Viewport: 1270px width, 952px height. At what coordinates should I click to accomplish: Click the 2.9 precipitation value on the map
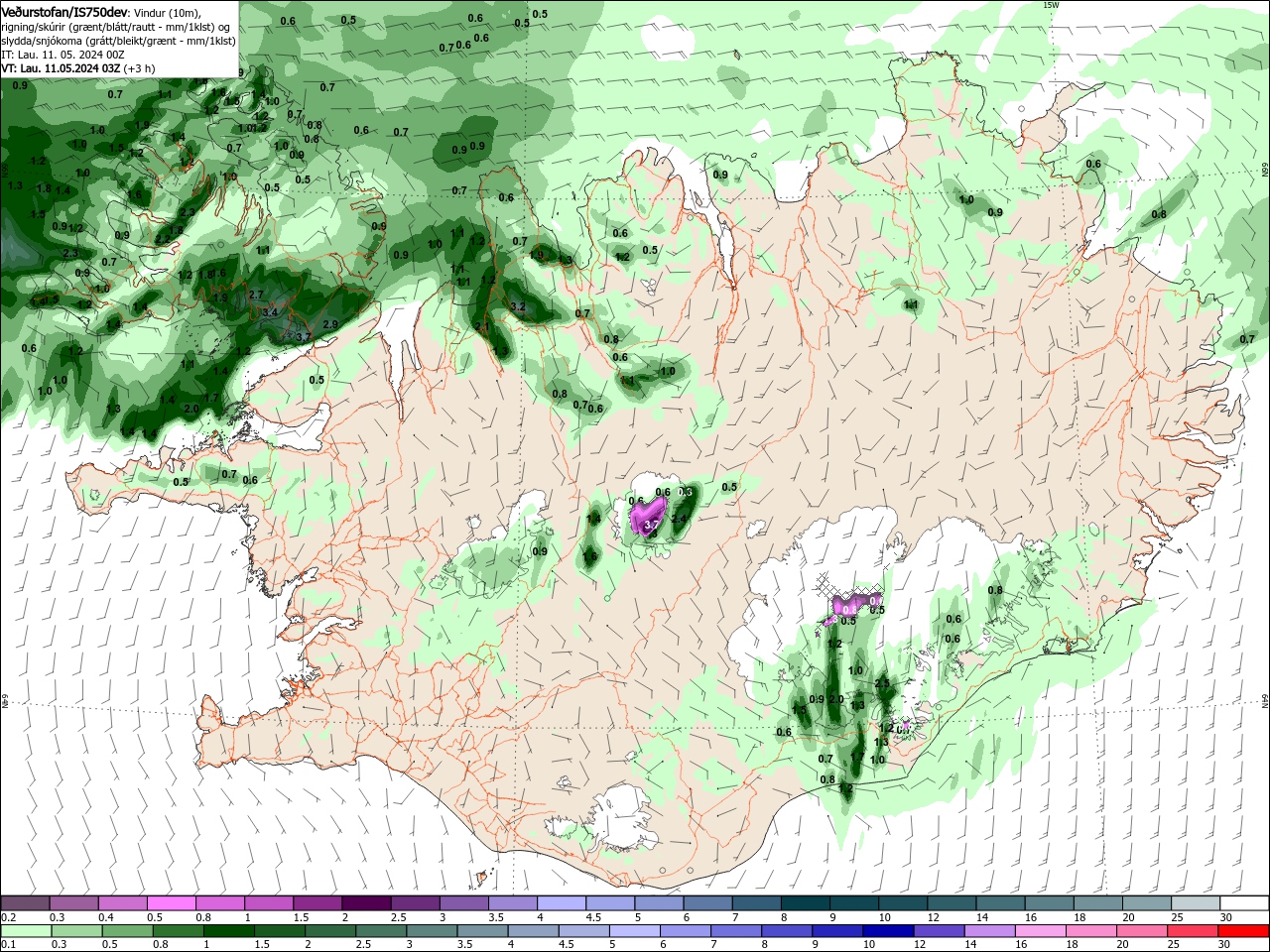[x=330, y=324]
